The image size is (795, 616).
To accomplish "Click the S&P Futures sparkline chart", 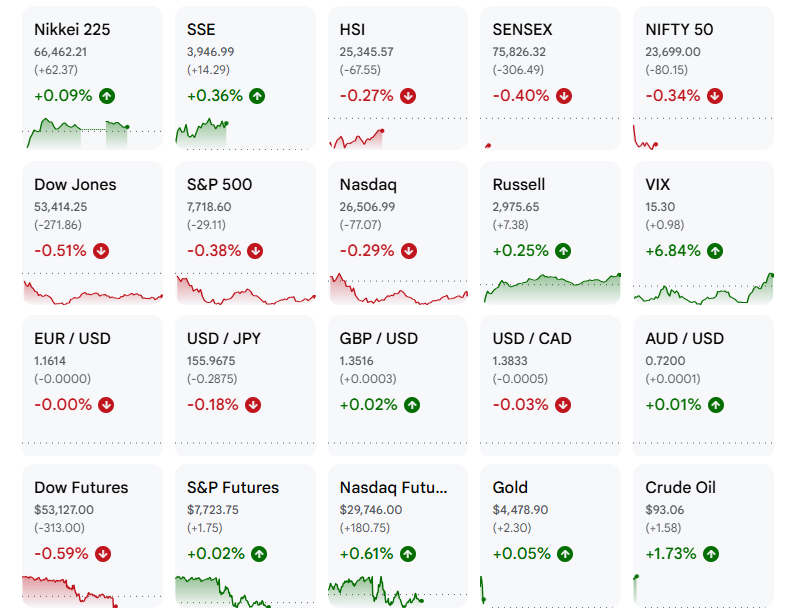I will 223,591.
